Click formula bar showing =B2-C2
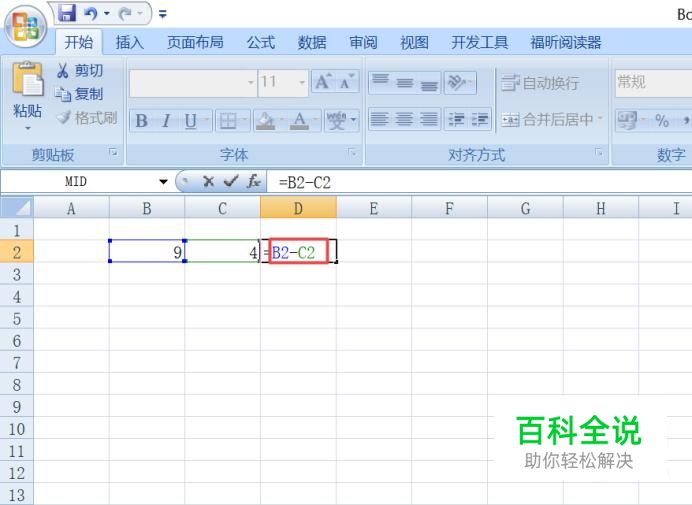The height and width of the screenshot is (505, 692). point(479,182)
